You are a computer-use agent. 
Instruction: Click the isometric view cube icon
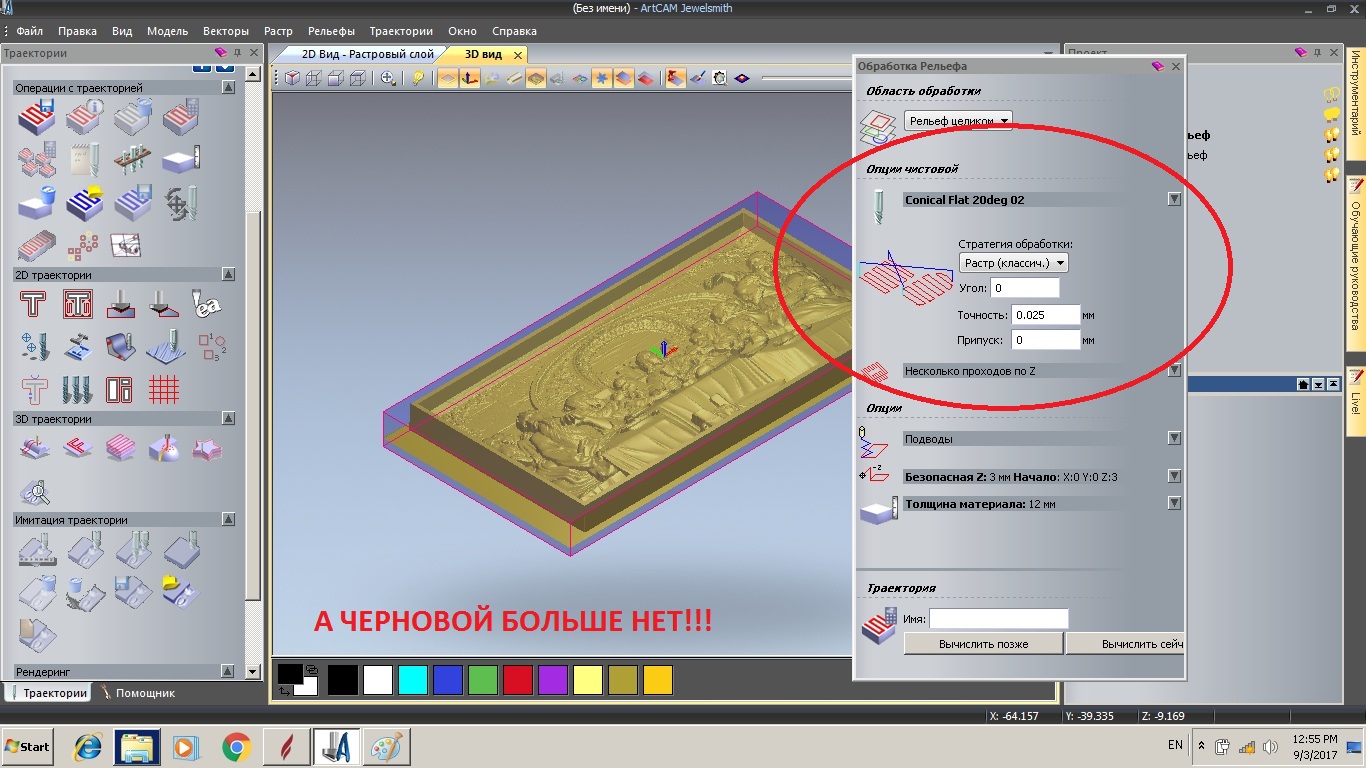(x=293, y=78)
